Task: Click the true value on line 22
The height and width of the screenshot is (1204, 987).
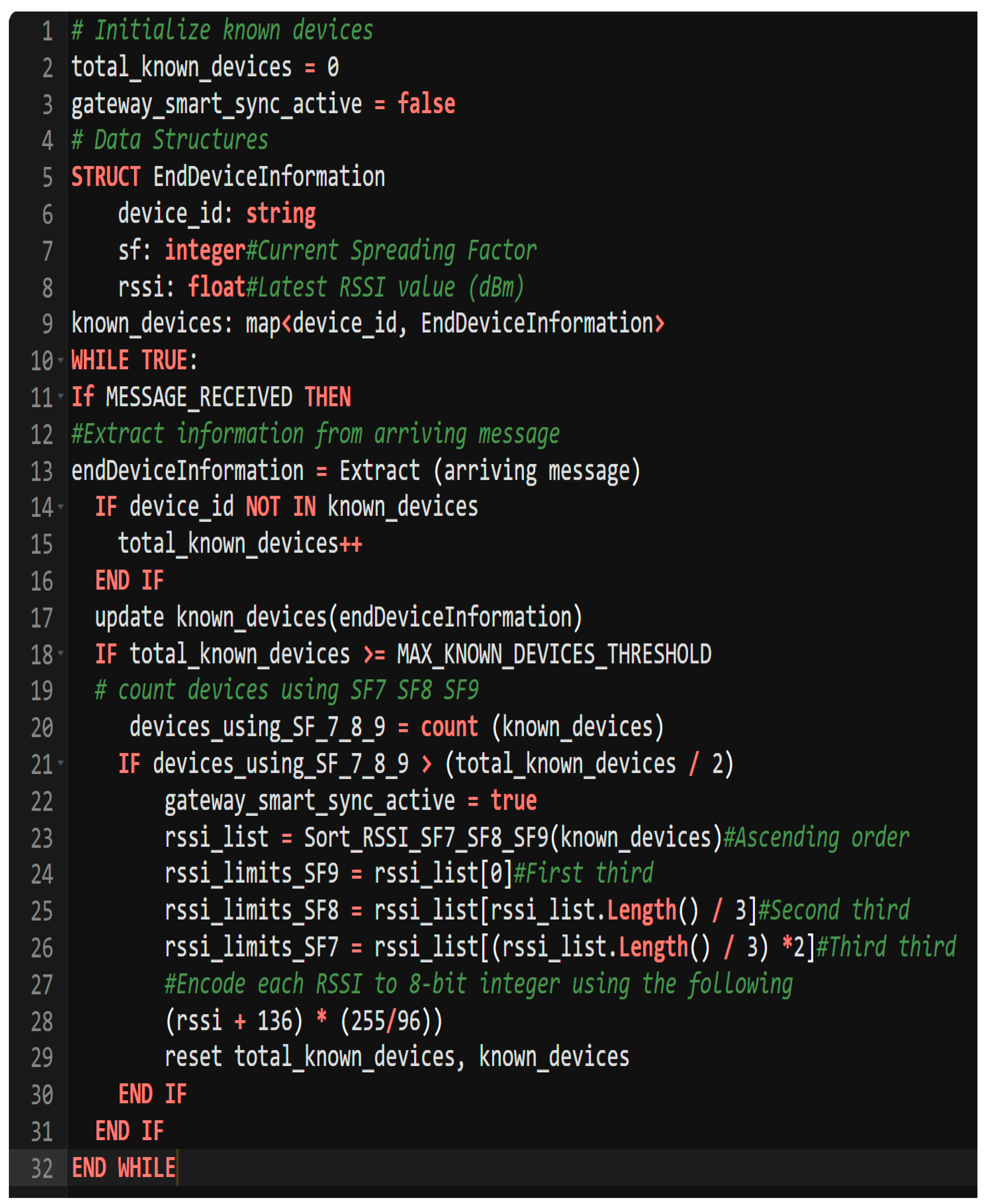Action: coord(513,800)
